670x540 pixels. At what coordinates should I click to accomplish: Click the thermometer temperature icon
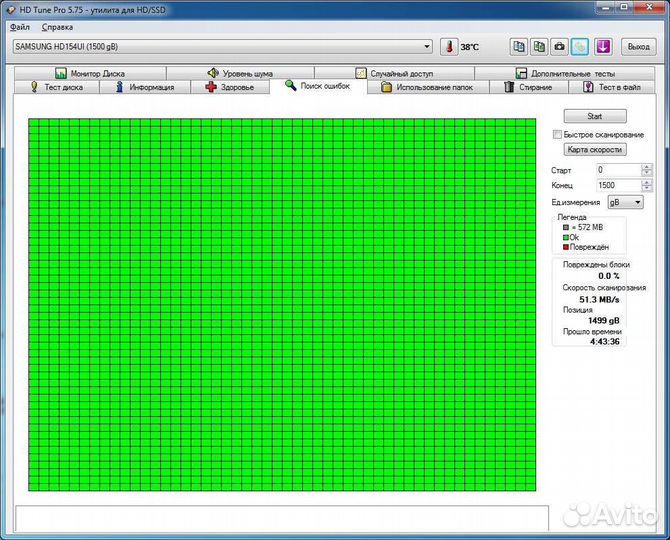pyautogui.click(x=449, y=47)
